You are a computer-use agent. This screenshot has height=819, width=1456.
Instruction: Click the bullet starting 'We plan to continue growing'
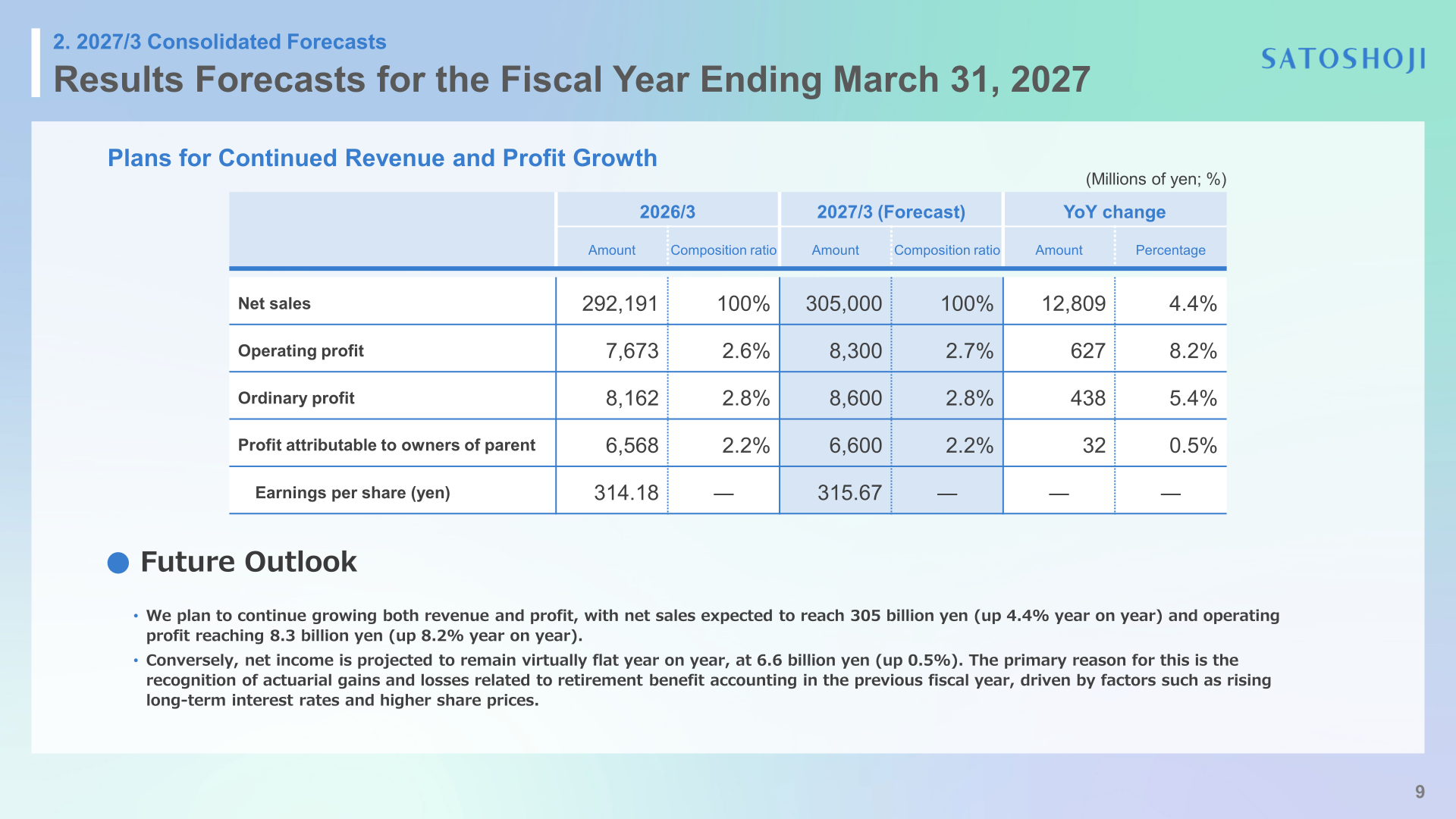point(712,626)
